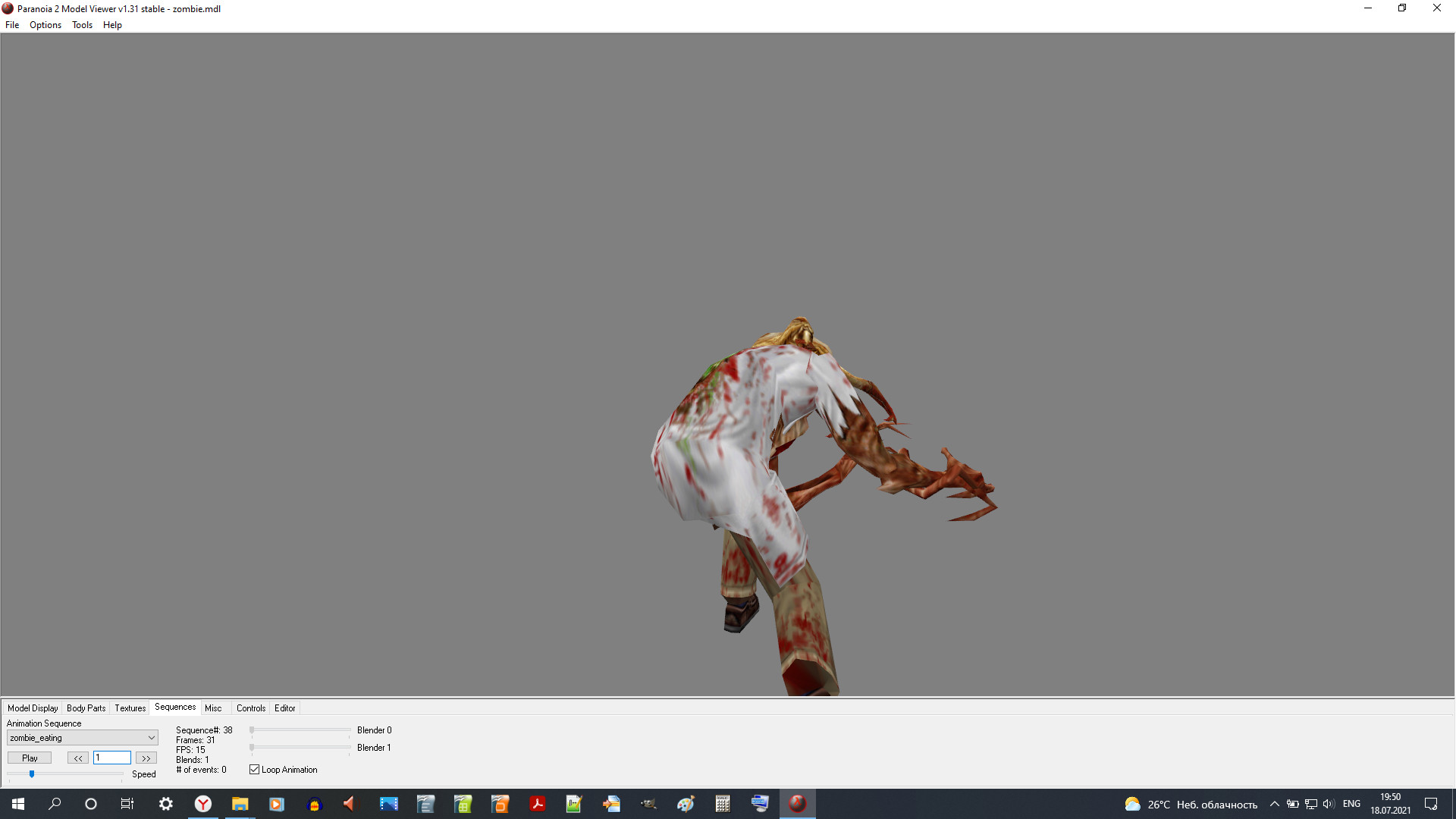
Task: Open the Options menu
Action: (45, 25)
